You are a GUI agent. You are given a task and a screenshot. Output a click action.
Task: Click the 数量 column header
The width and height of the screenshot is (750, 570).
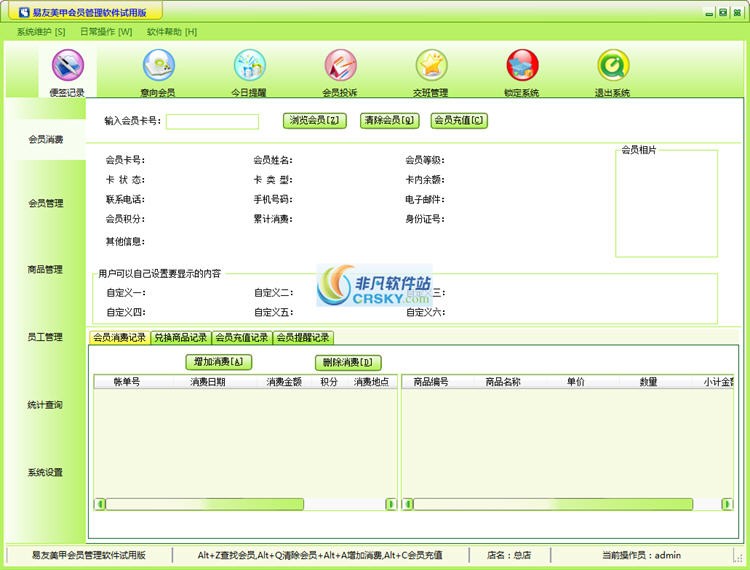click(x=649, y=382)
